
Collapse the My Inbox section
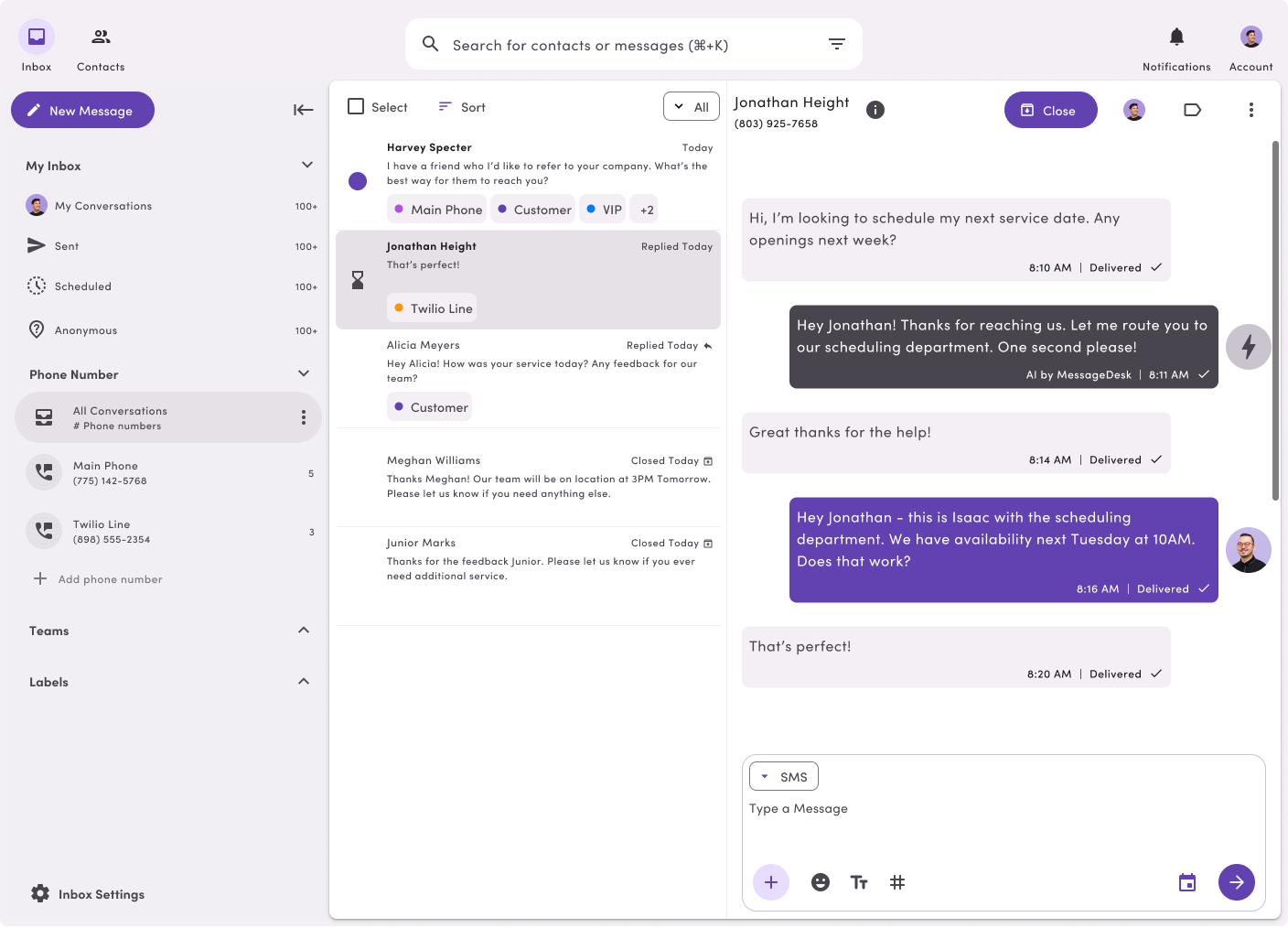coord(307,165)
